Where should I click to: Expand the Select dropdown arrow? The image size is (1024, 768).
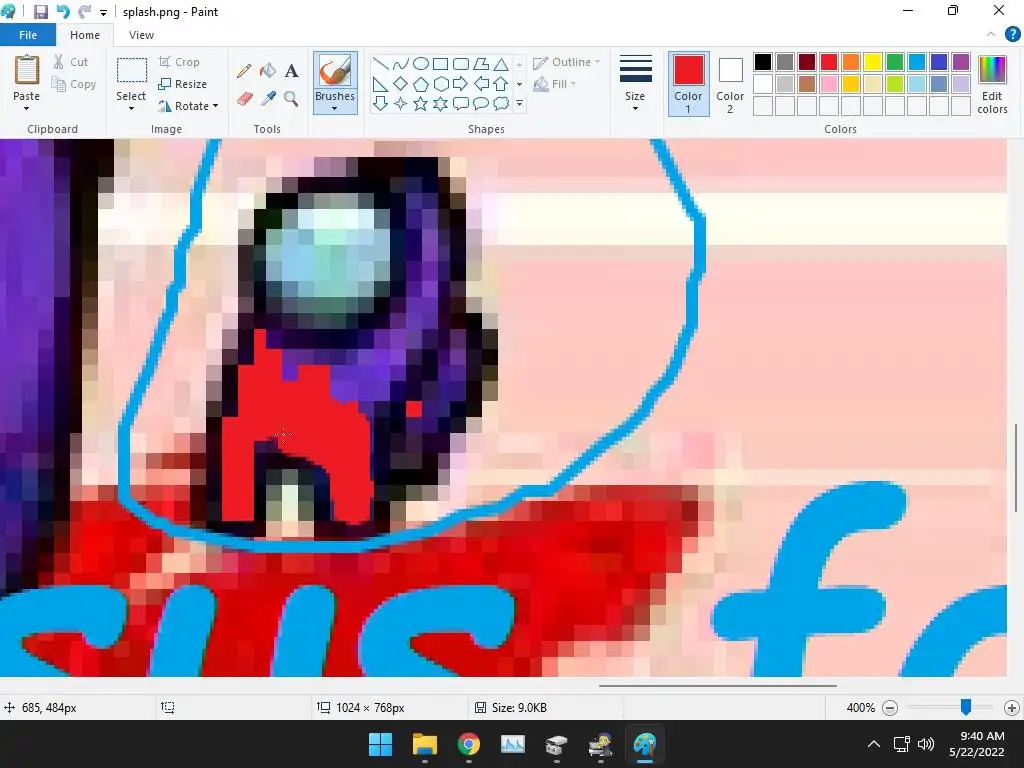[131, 108]
